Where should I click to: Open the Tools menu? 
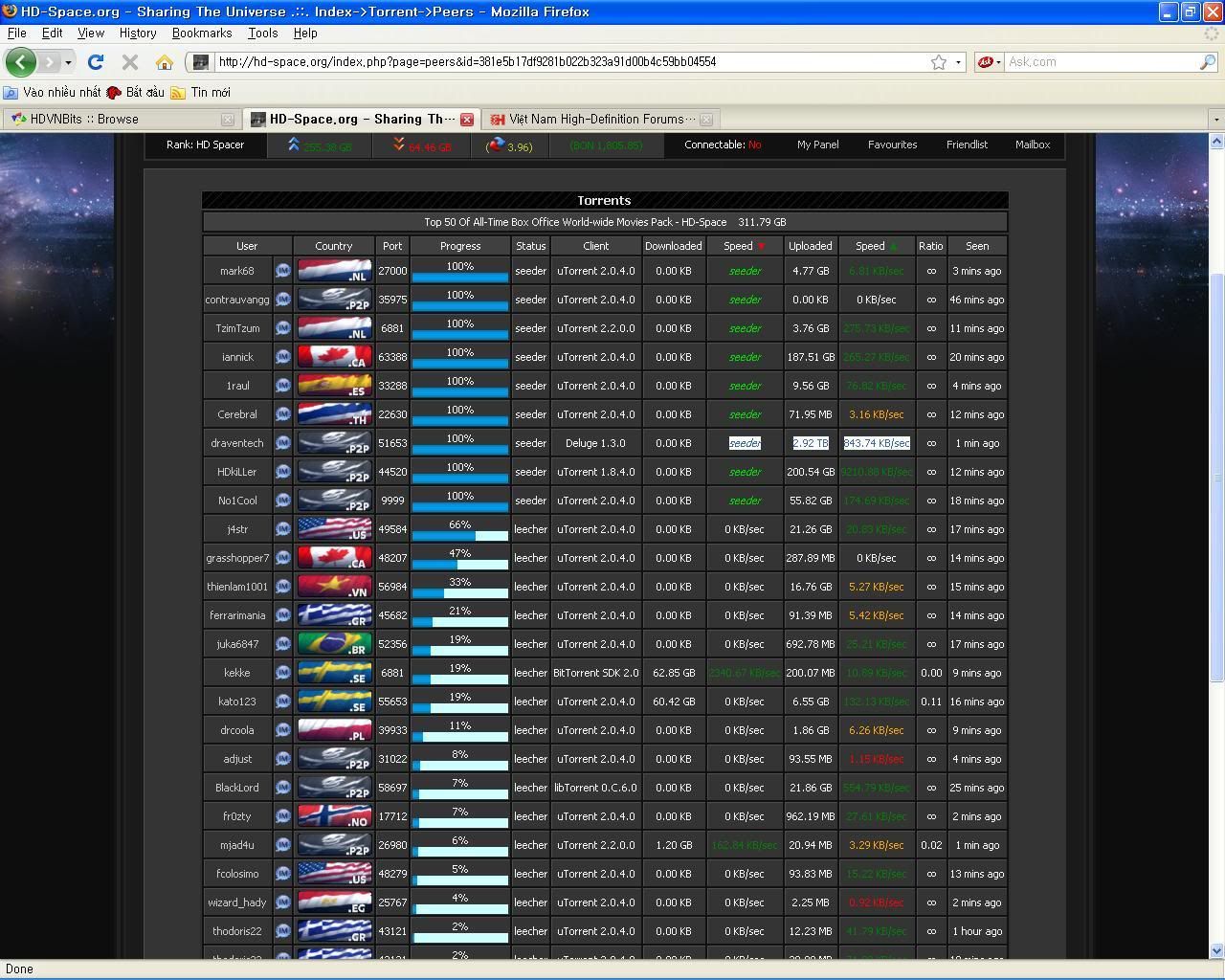coord(262,33)
